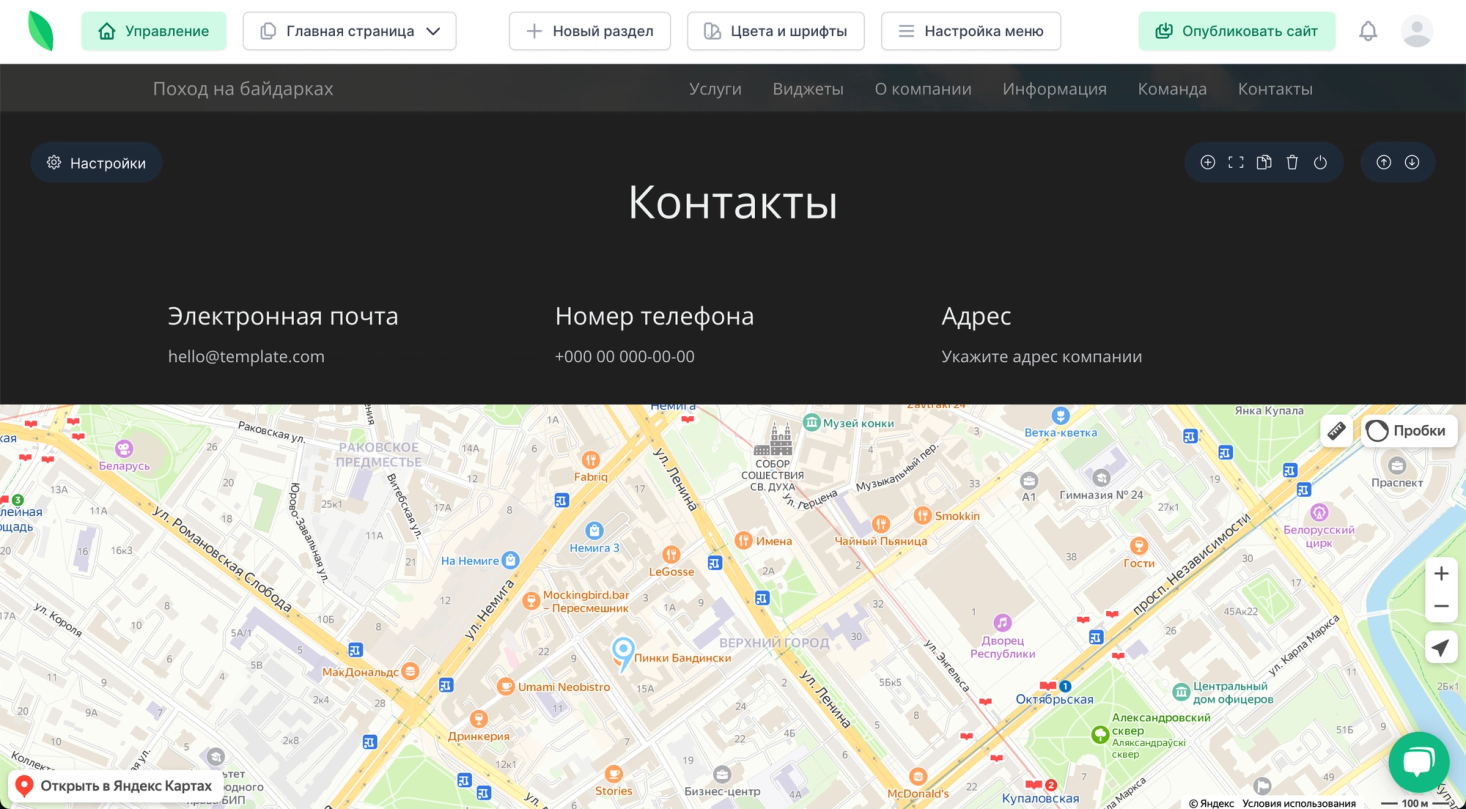Expand the Главная страница page dropdown
The width and height of the screenshot is (1466, 809).
click(x=350, y=31)
